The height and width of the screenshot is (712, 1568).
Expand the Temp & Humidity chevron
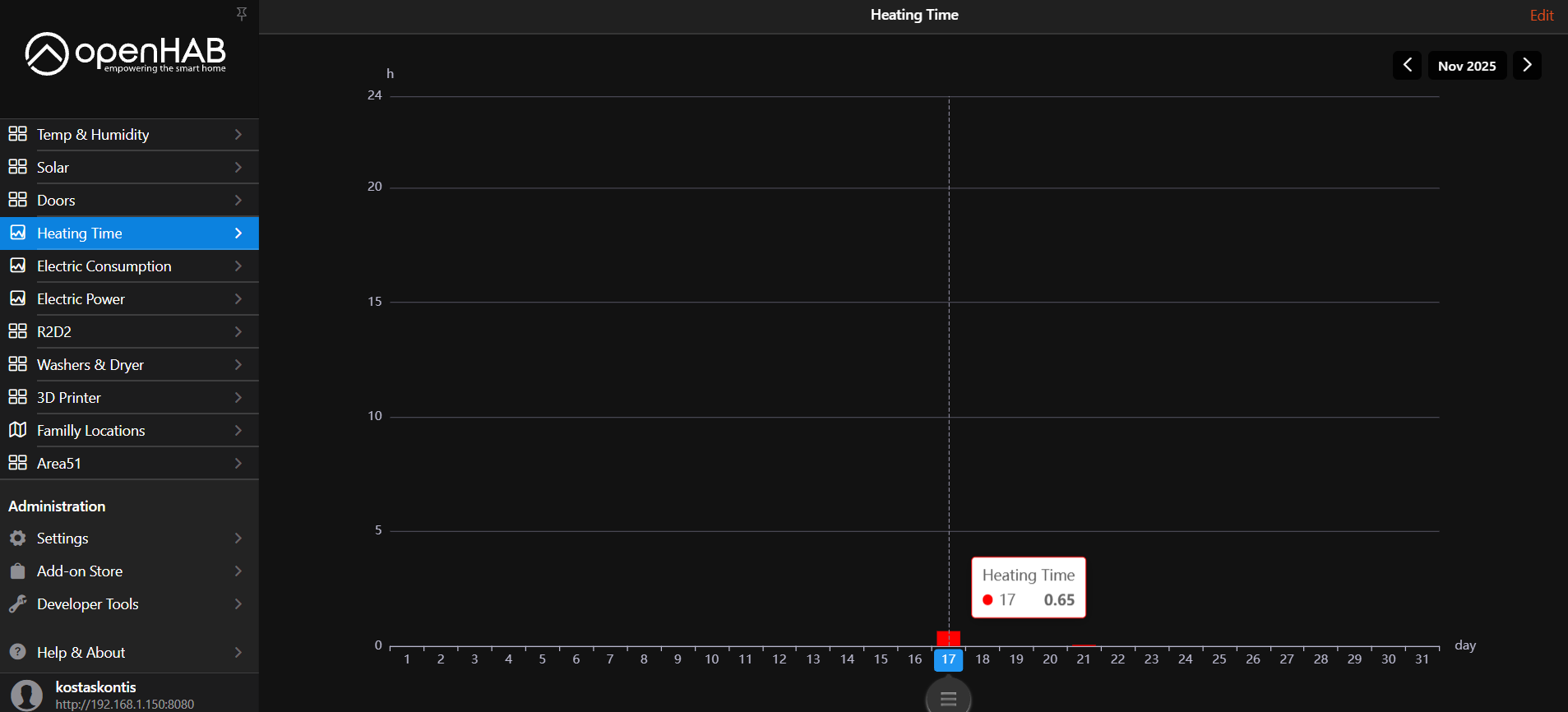238,134
